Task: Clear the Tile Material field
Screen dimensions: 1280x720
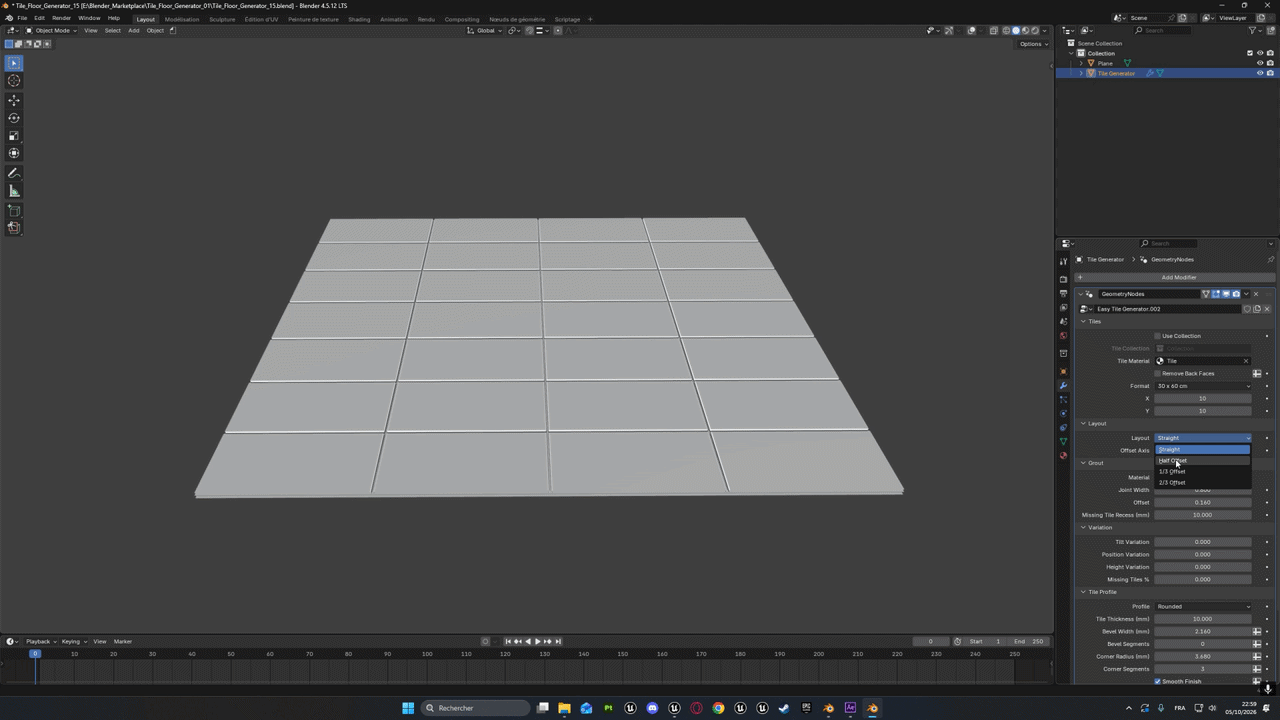Action: pos(1246,361)
